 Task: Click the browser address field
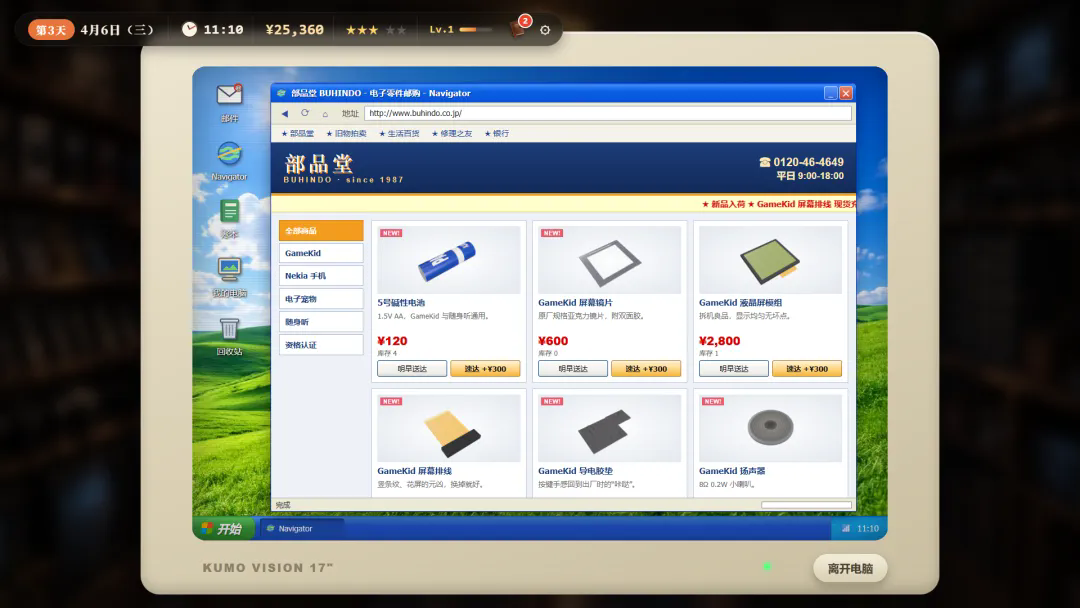pos(608,113)
